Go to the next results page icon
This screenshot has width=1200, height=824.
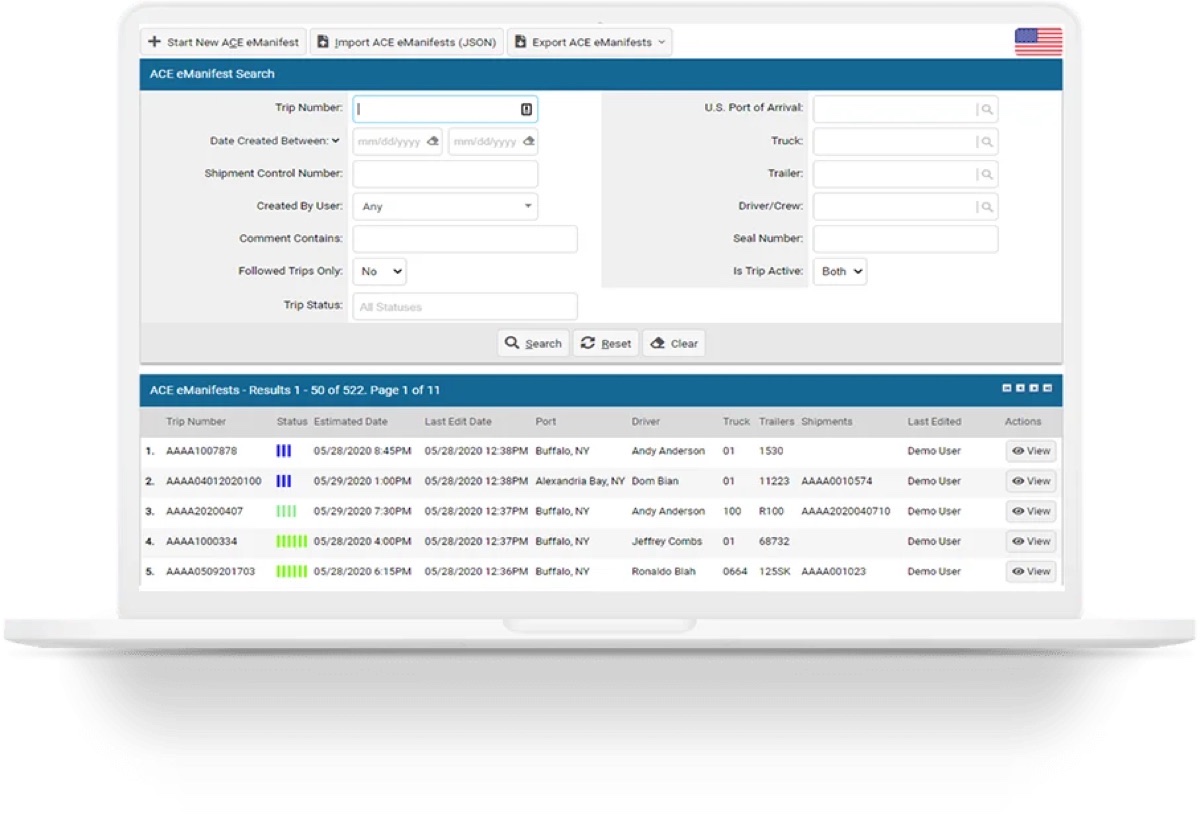coord(1034,388)
